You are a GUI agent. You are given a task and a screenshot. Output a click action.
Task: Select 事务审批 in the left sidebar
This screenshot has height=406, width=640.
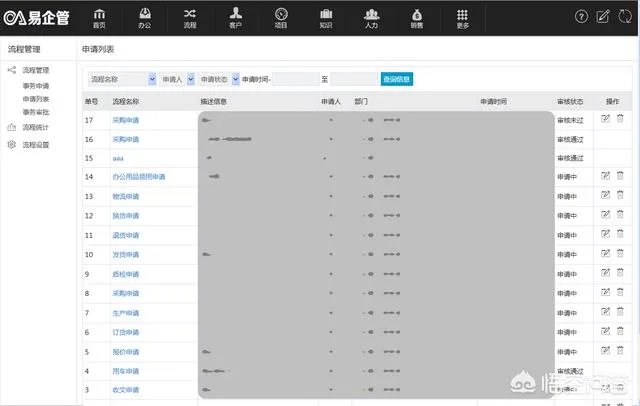pyautogui.click(x=36, y=112)
